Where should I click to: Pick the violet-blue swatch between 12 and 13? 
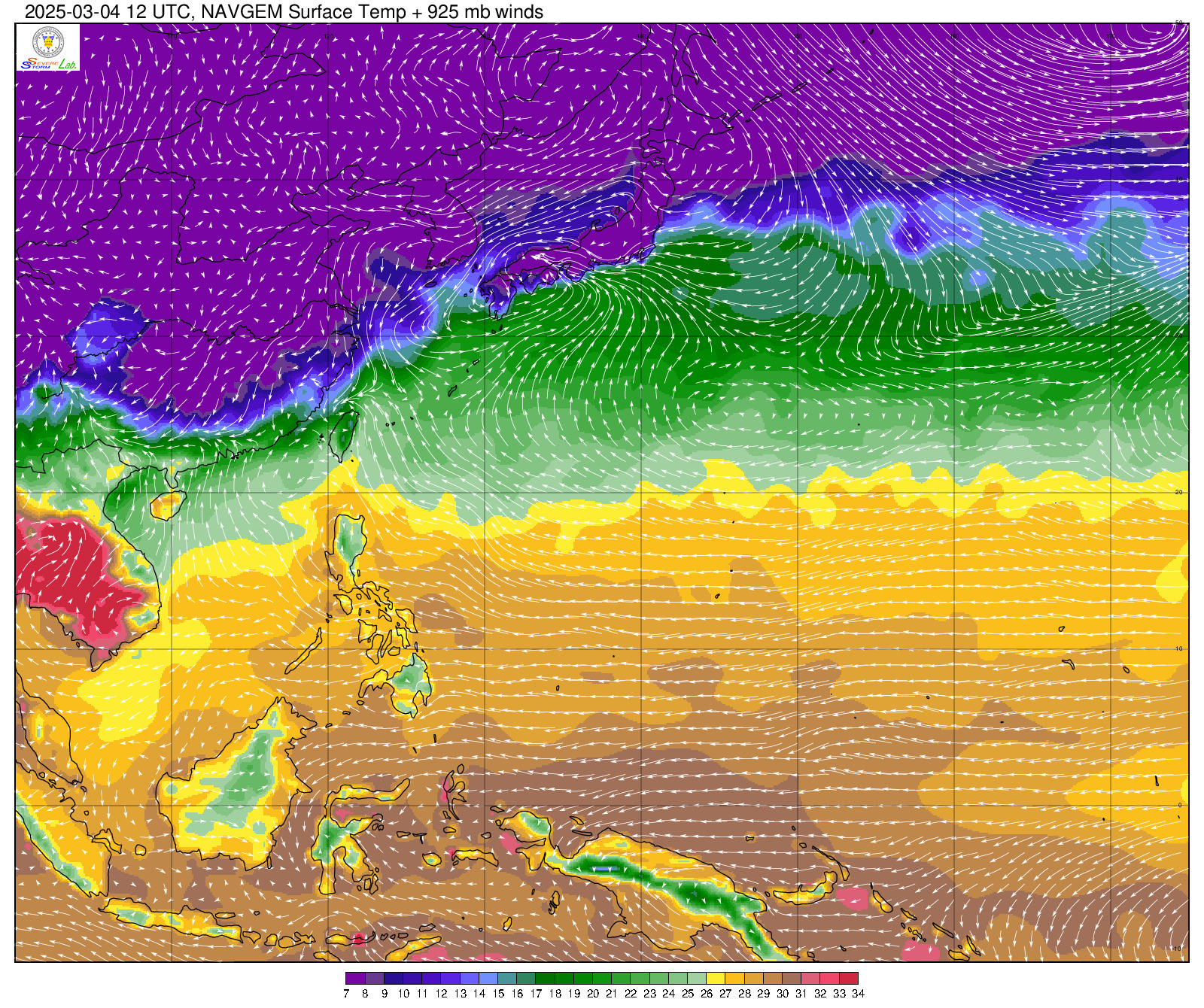(450, 978)
